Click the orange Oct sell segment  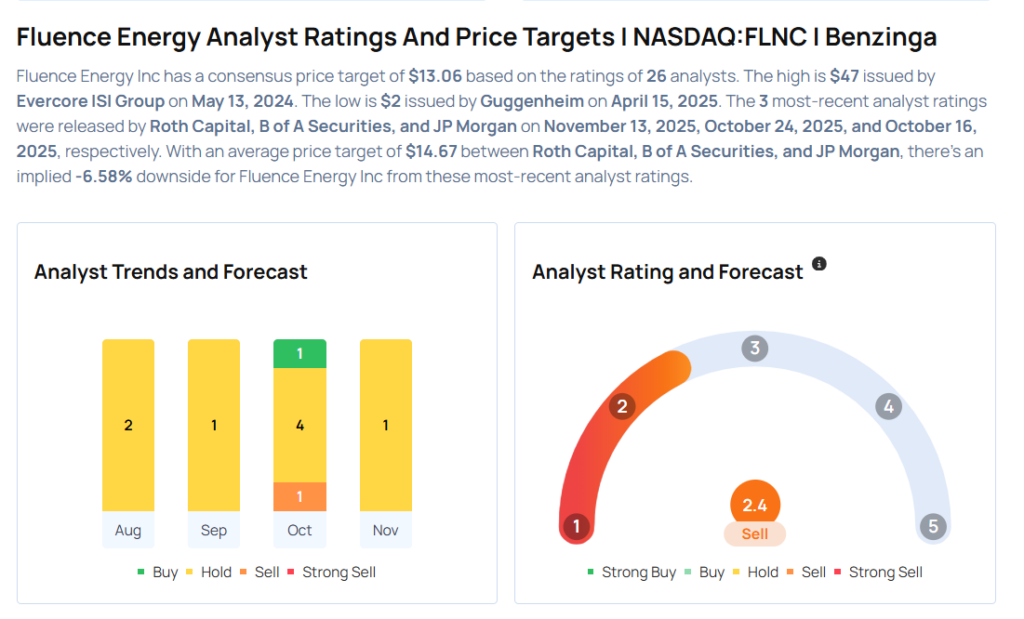click(300, 497)
